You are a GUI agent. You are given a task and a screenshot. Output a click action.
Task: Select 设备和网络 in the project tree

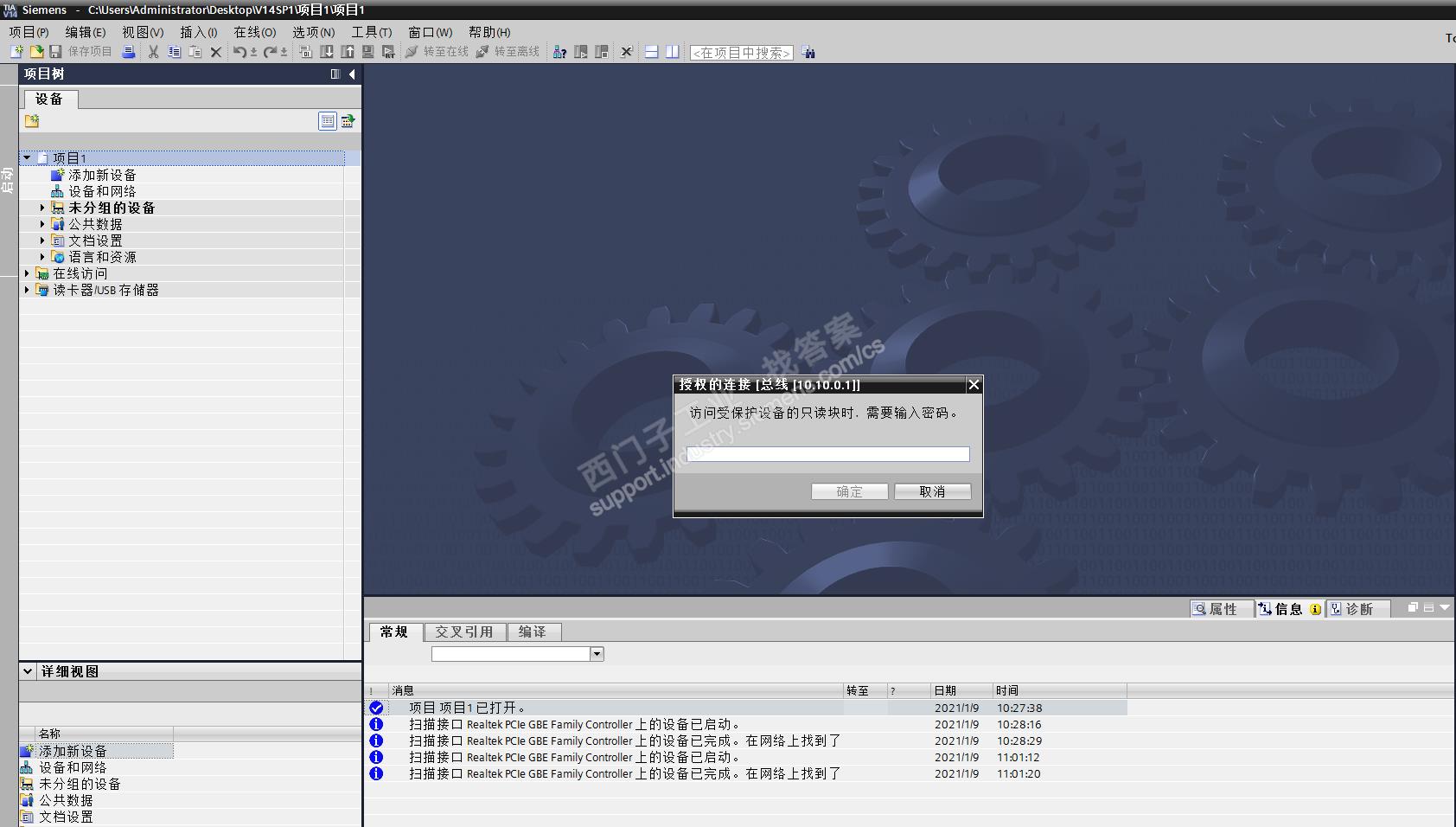(x=102, y=191)
